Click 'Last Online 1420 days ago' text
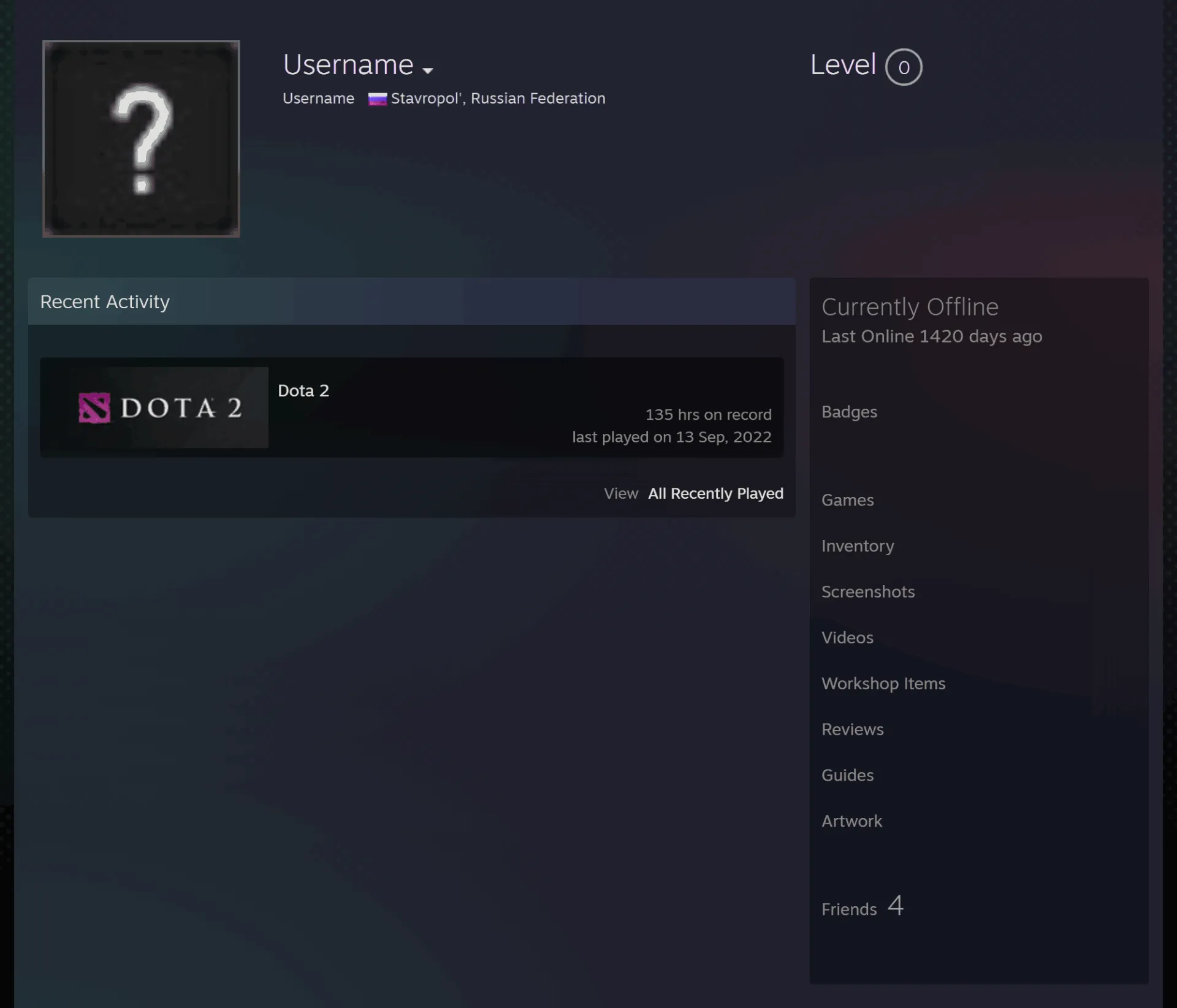The height and width of the screenshot is (1008, 1177). click(932, 336)
